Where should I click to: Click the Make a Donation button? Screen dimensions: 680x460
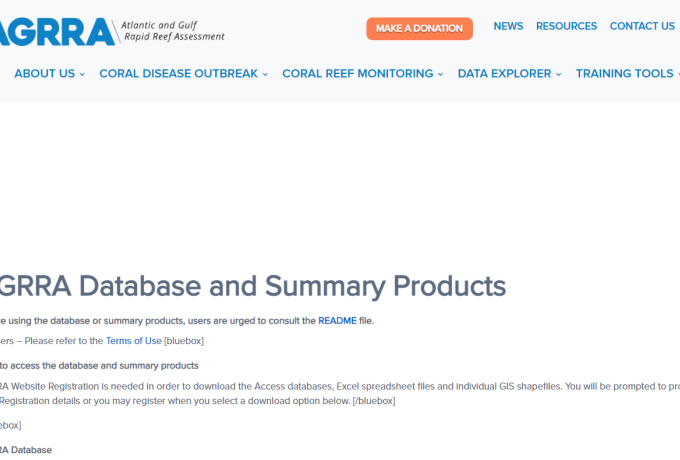[x=419, y=28]
